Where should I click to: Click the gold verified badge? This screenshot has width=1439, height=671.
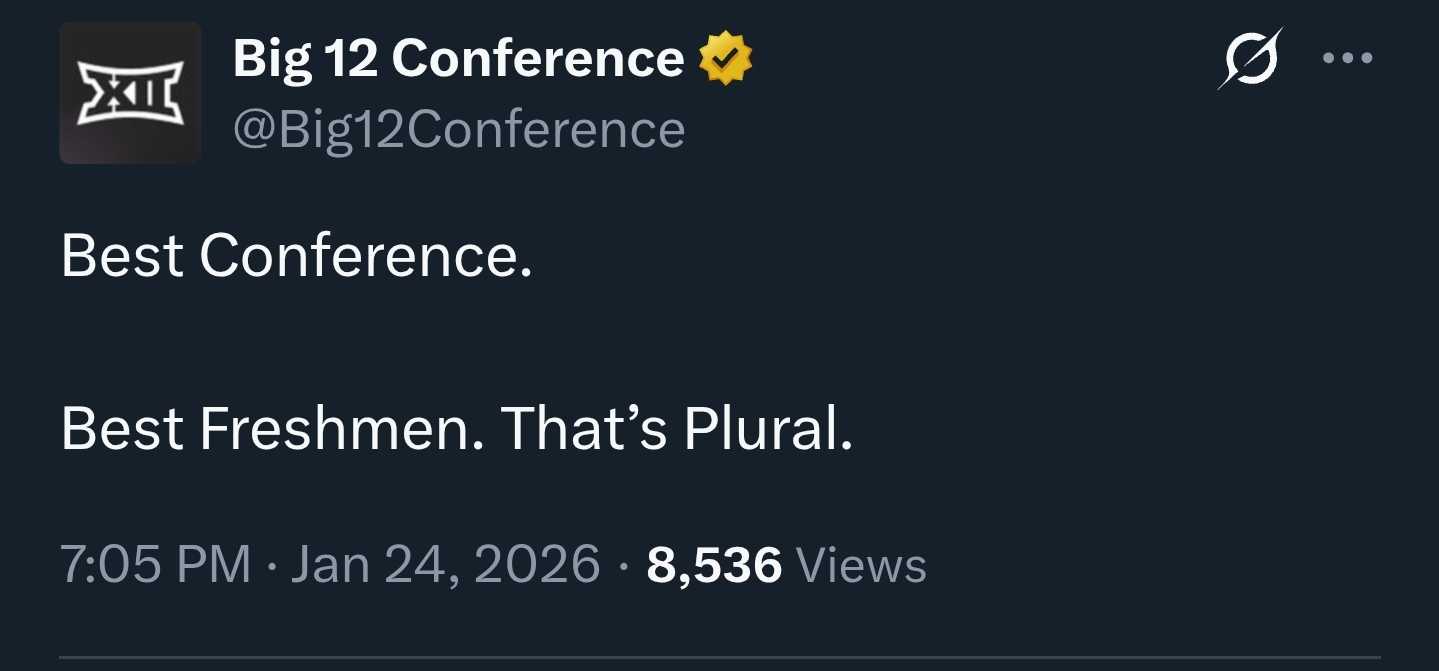pyautogui.click(x=725, y=58)
